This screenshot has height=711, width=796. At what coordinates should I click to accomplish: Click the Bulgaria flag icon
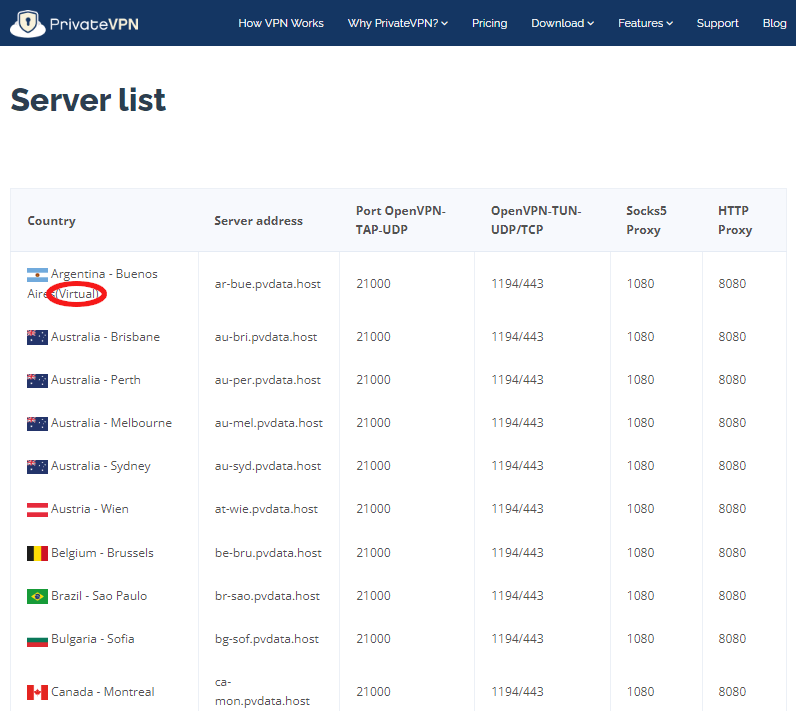click(37, 640)
